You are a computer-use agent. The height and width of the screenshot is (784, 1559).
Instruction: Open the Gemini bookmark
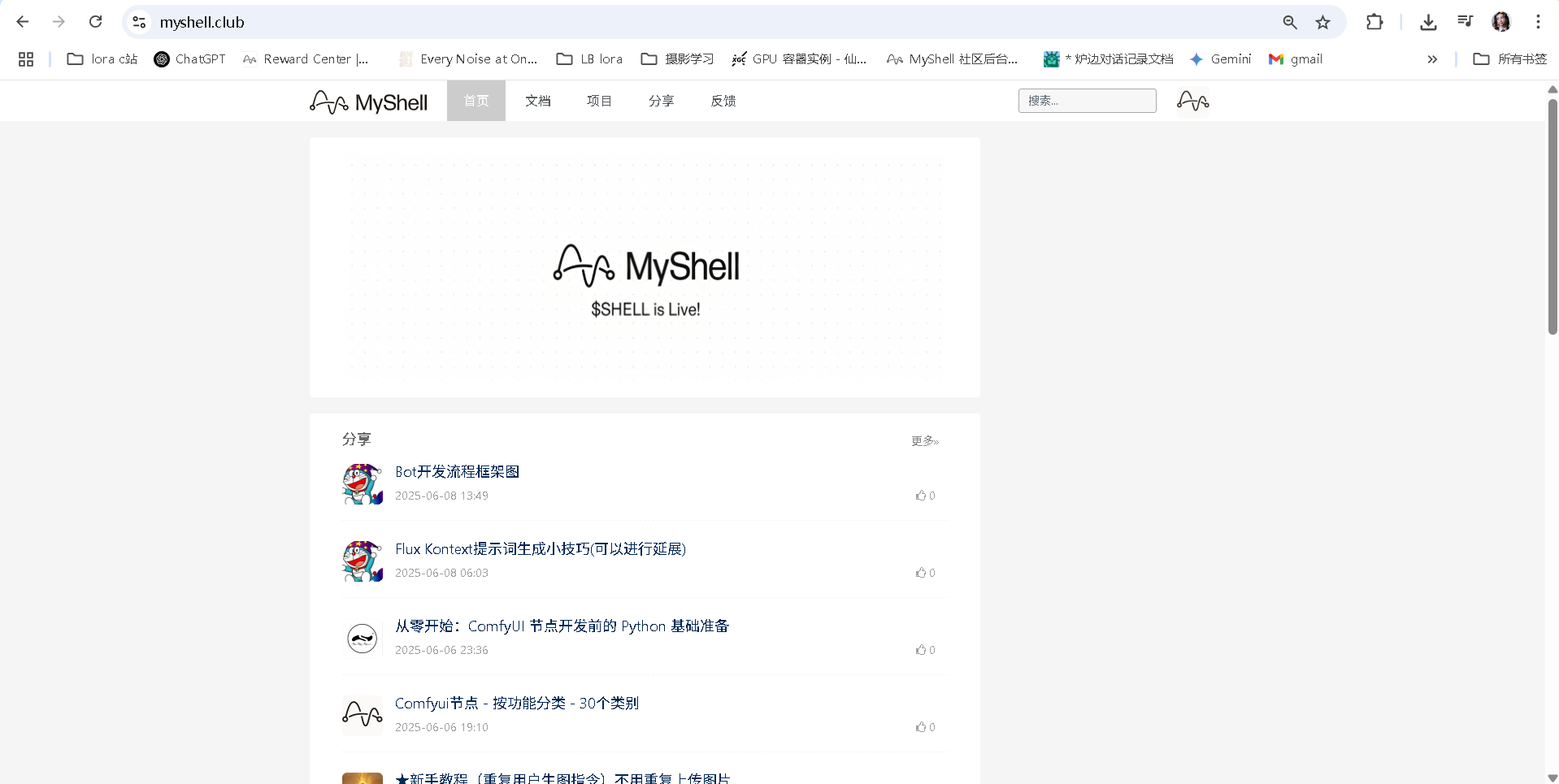(x=1220, y=59)
